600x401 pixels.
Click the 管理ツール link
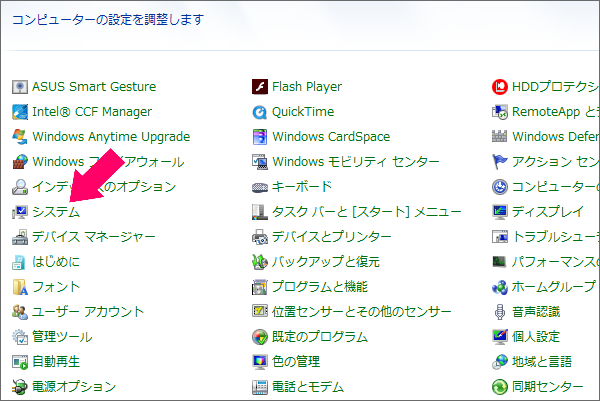(62, 337)
